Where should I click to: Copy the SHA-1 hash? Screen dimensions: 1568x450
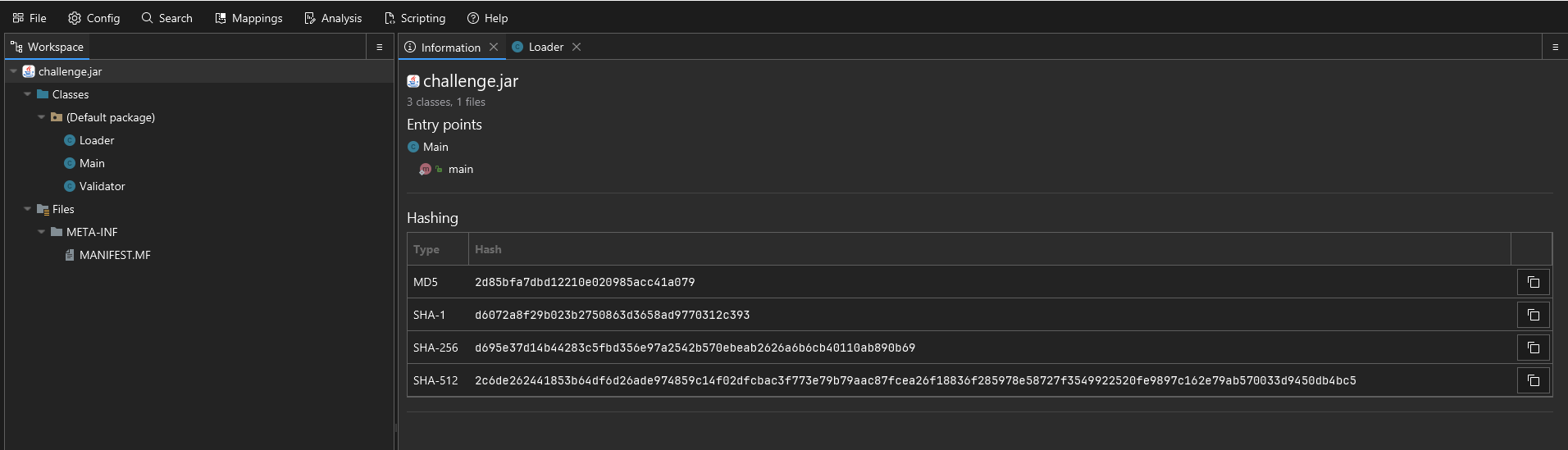tap(1533, 315)
